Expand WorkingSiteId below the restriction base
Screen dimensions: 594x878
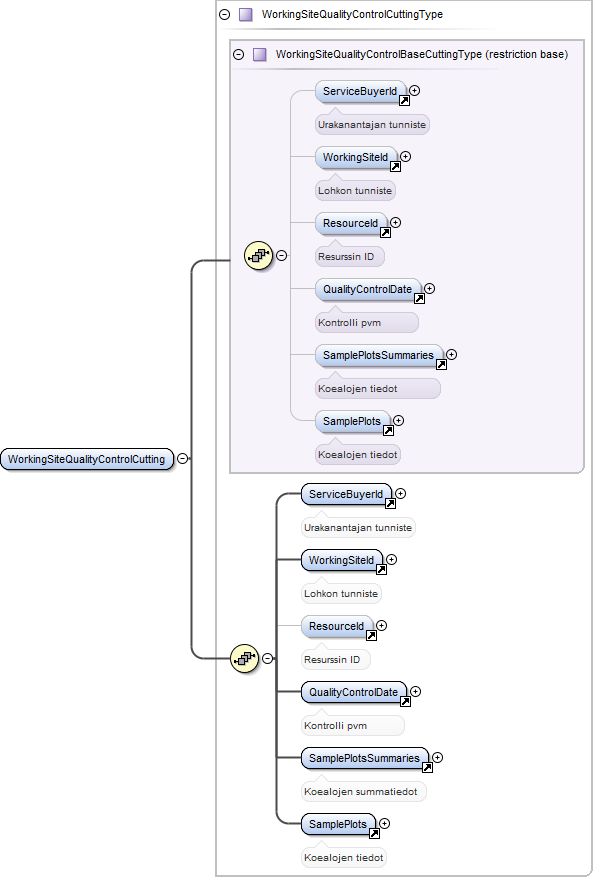click(391, 559)
